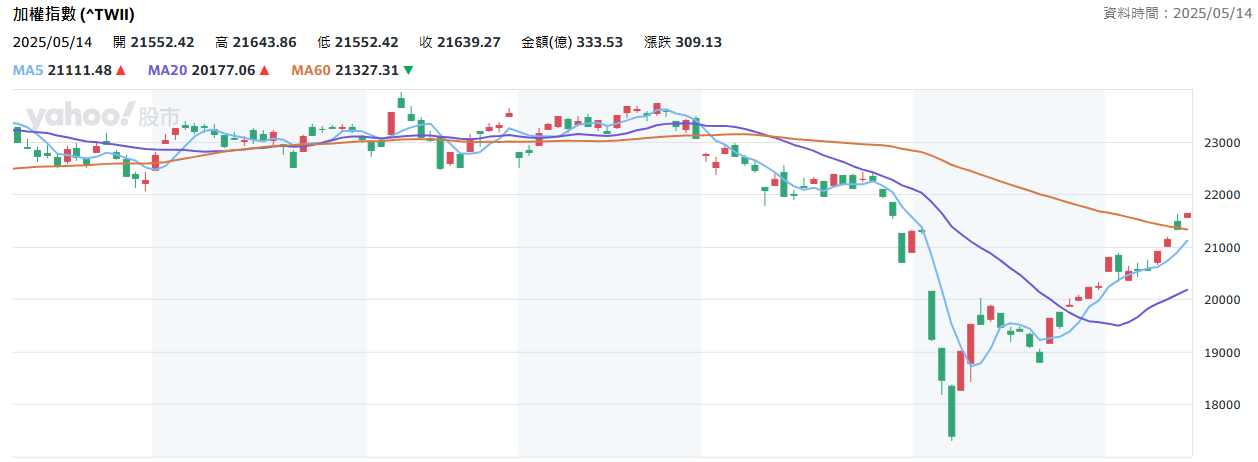Screen dimensions: 1258x462
Task: Click the 23000 y-axis label
Action: click(1221, 143)
